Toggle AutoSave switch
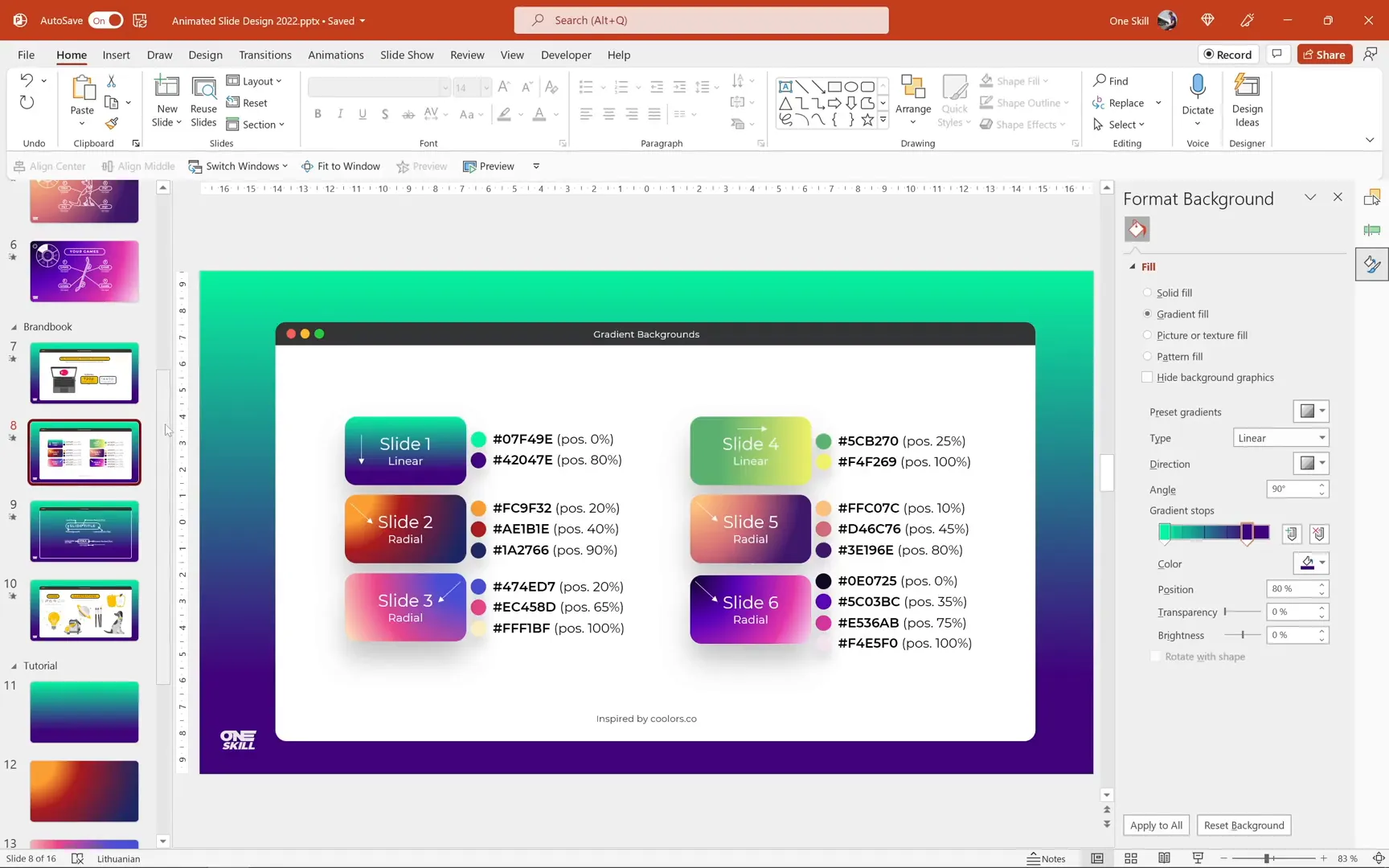 (x=106, y=20)
